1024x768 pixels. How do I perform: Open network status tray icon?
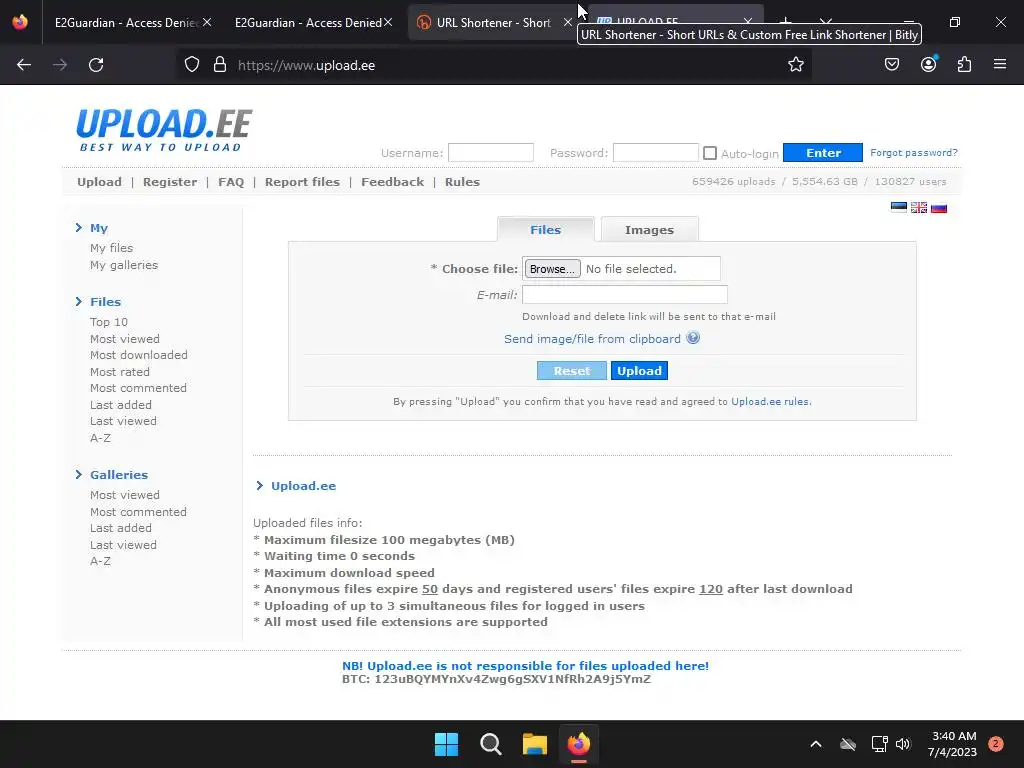(879, 744)
